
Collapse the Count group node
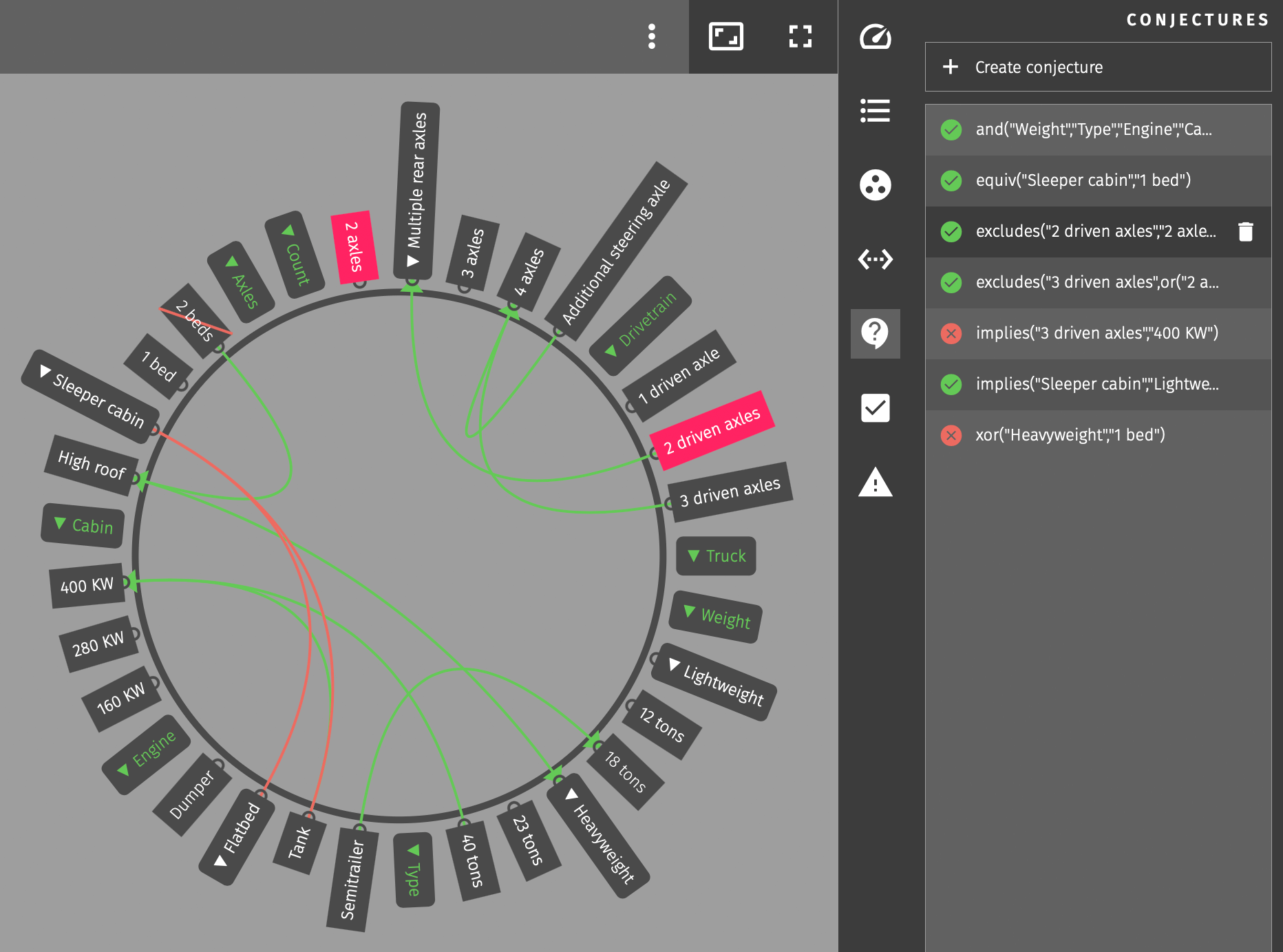pyautogui.click(x=295, y=255)
